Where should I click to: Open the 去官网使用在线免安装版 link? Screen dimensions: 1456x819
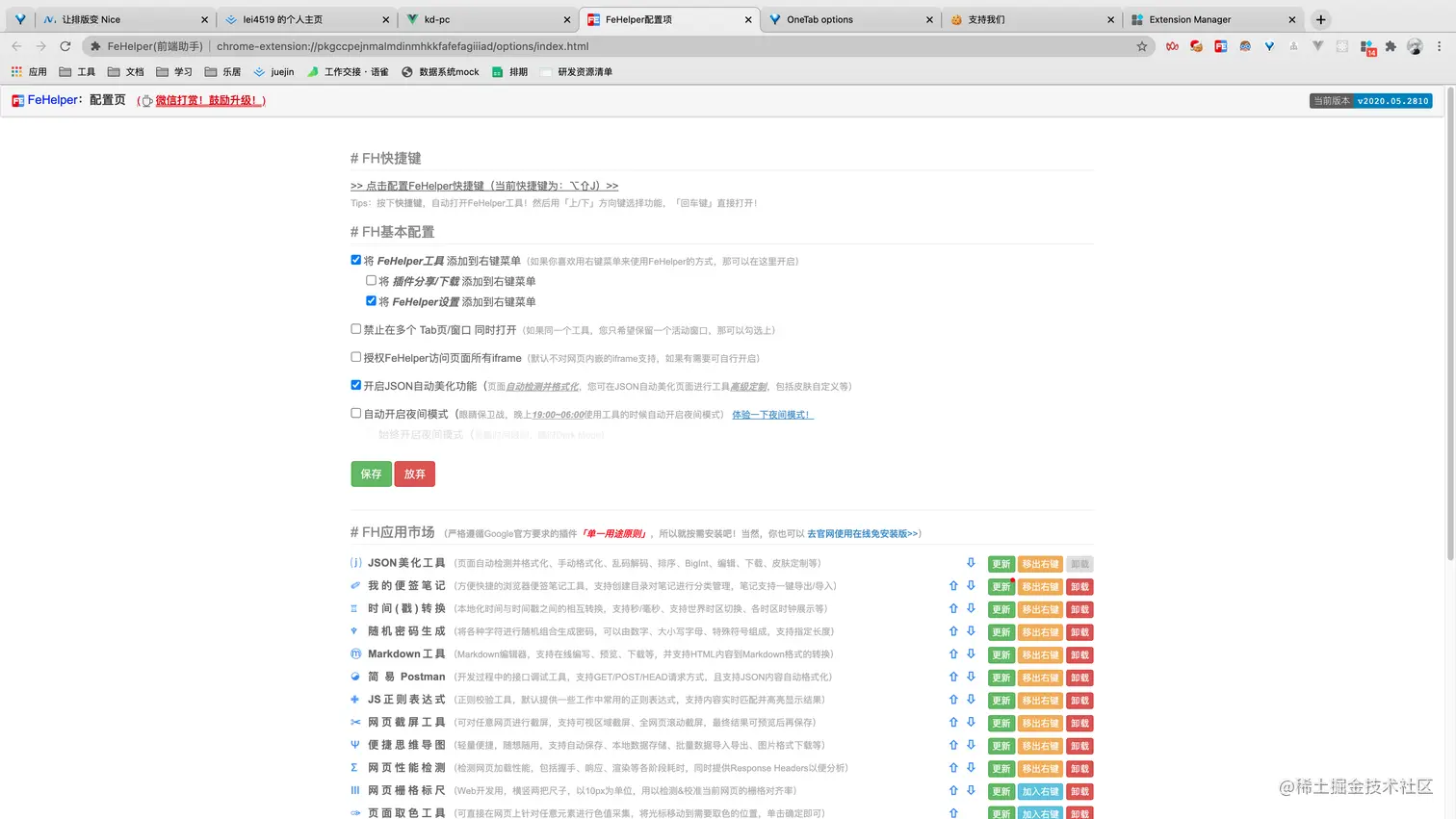863,533
